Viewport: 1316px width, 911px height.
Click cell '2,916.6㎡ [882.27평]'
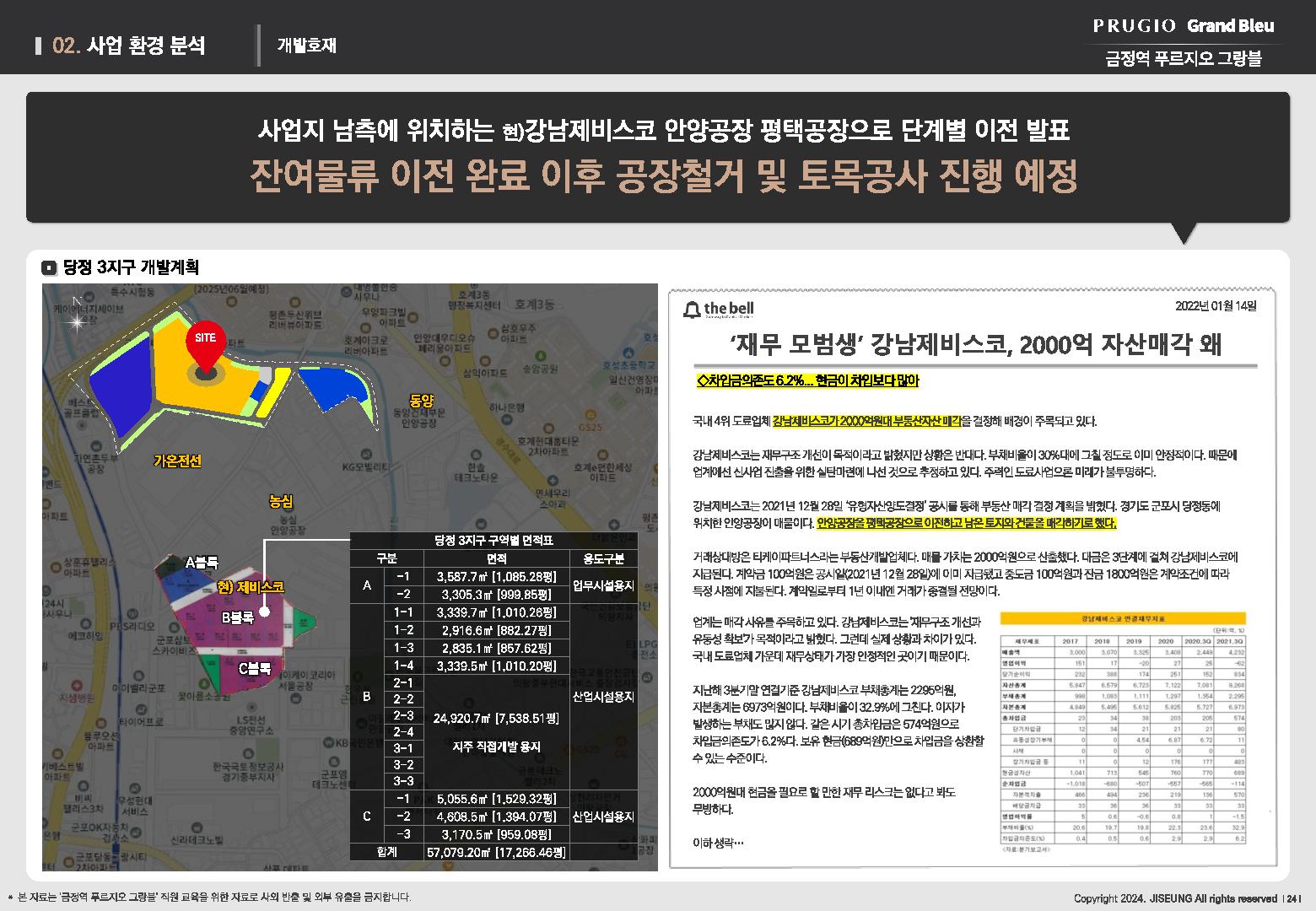pos(497,630)
